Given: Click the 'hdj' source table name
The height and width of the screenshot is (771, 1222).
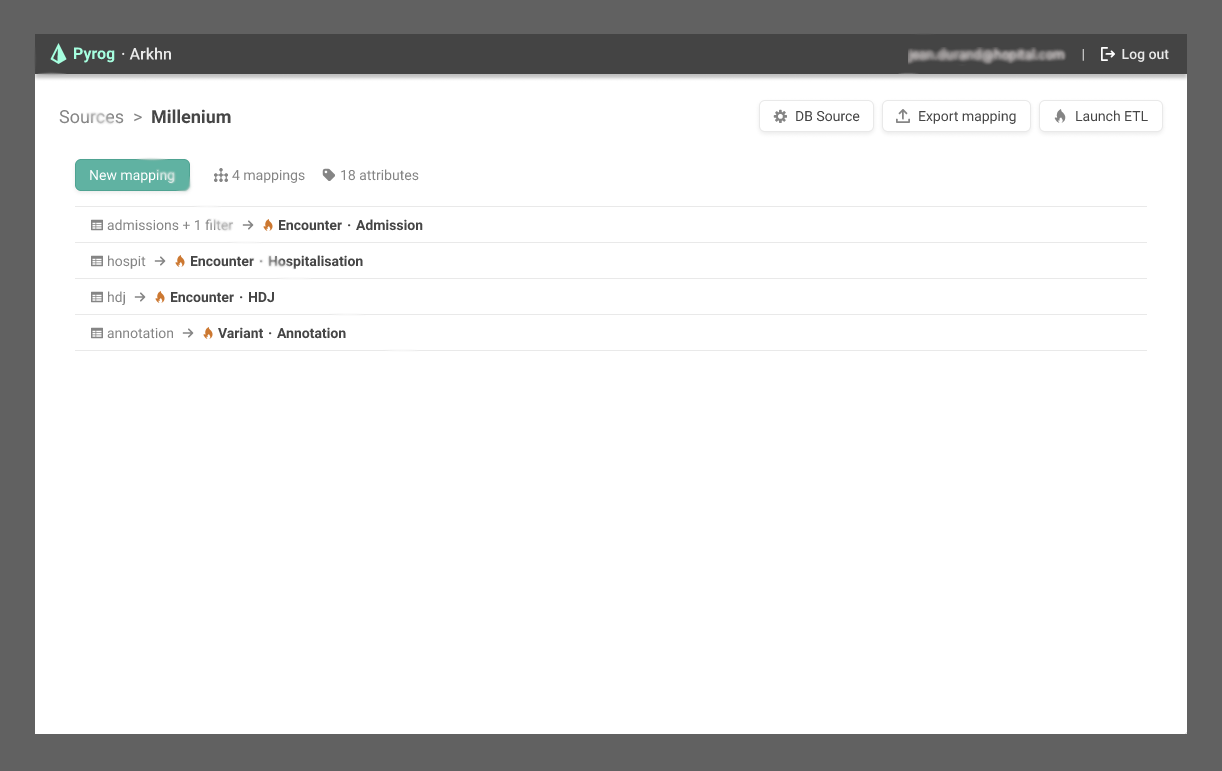Looking at the screenshot, I should [116, 297].
